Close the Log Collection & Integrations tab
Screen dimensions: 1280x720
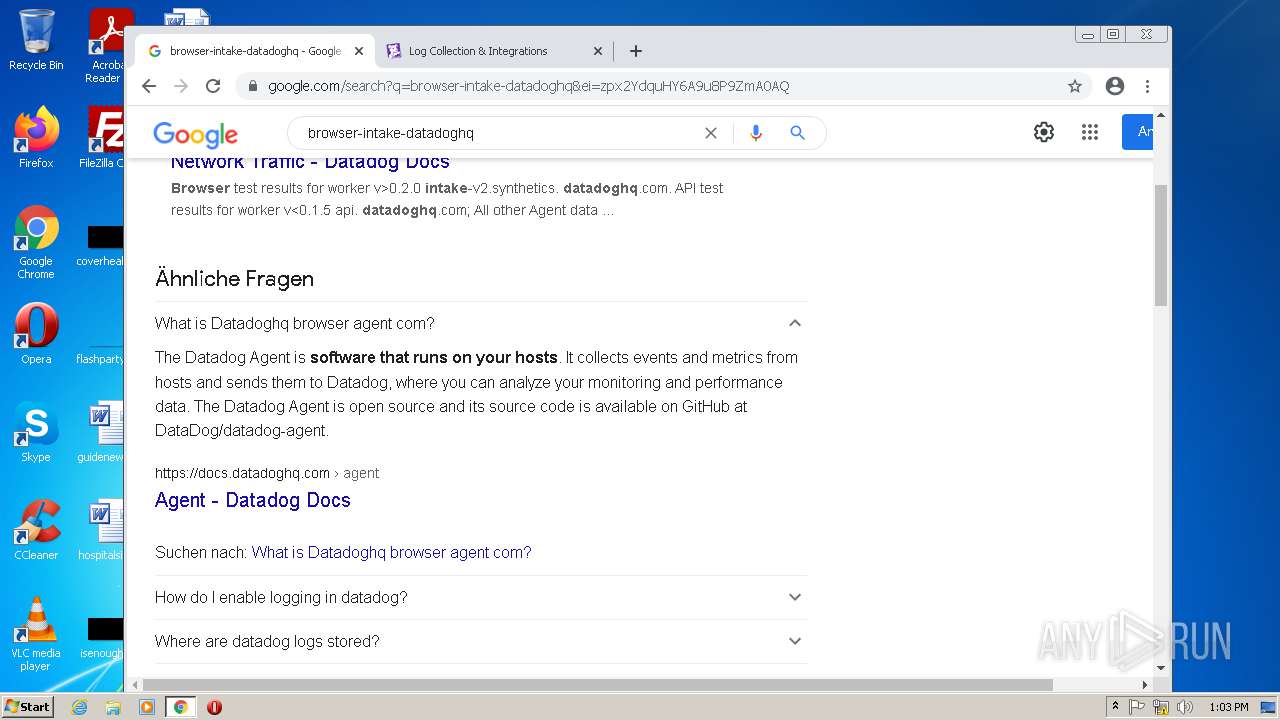tap(598, 51)
